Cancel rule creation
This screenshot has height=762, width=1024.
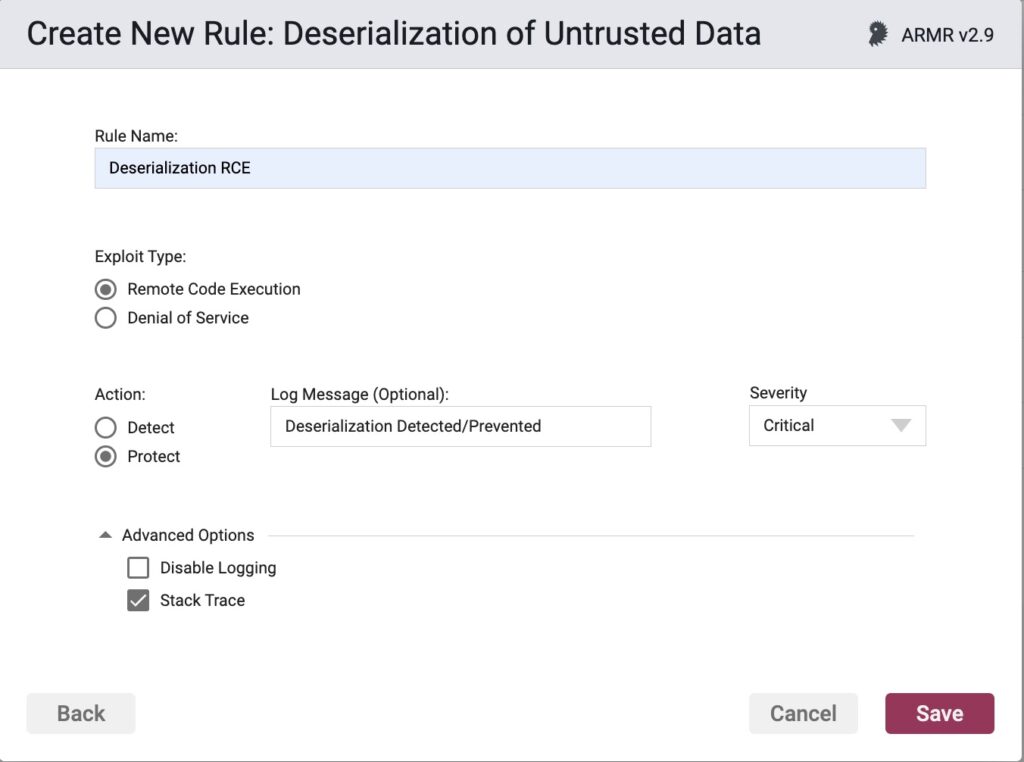(x=803, y=713)
